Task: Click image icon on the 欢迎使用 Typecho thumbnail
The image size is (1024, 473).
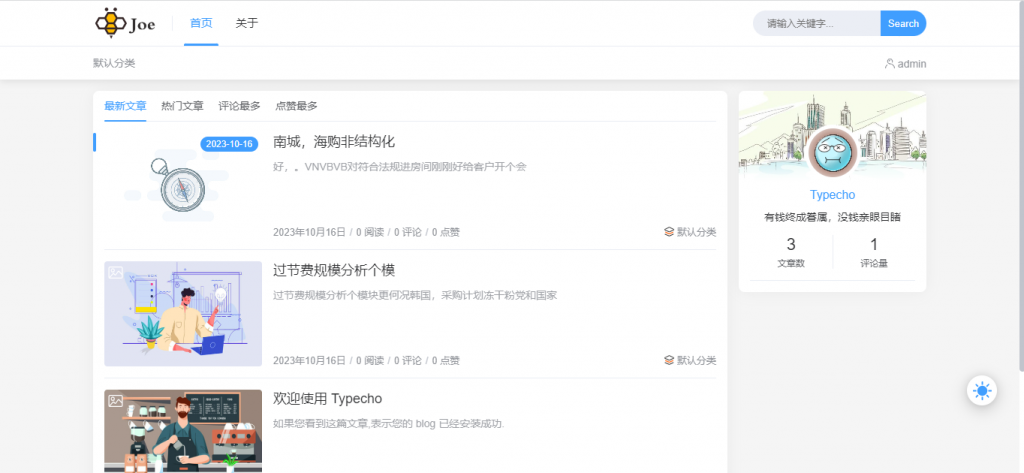Action: 116,400
